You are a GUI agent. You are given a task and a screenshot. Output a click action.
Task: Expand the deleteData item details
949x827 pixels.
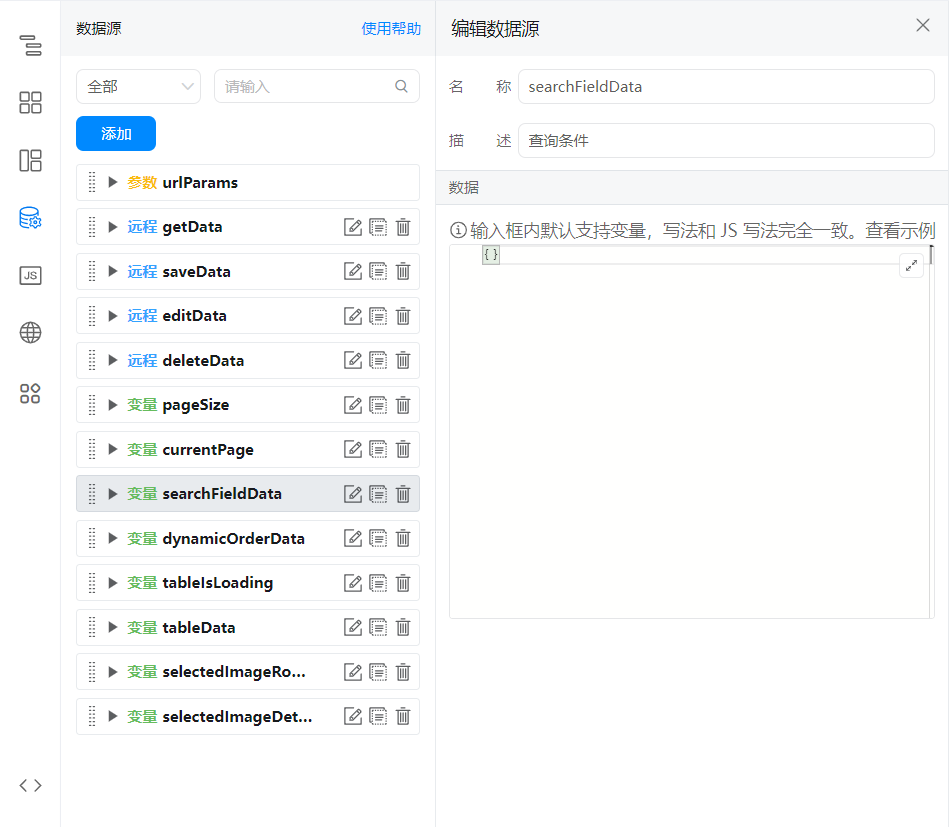click(x=113, y=361)
